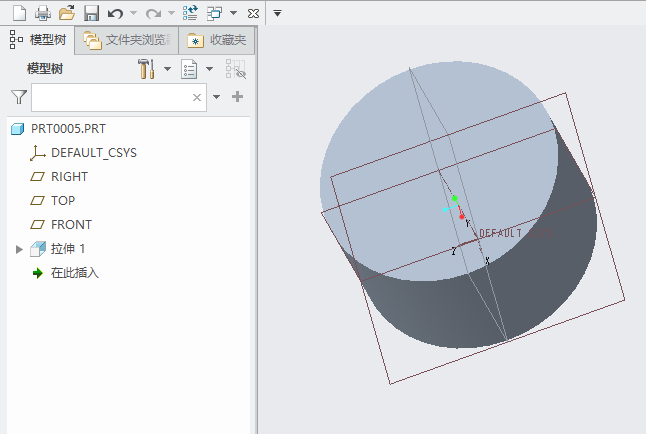Click the filter funnel icon
This screenshot has height=434, width=646.
click(x=18, y=97)
